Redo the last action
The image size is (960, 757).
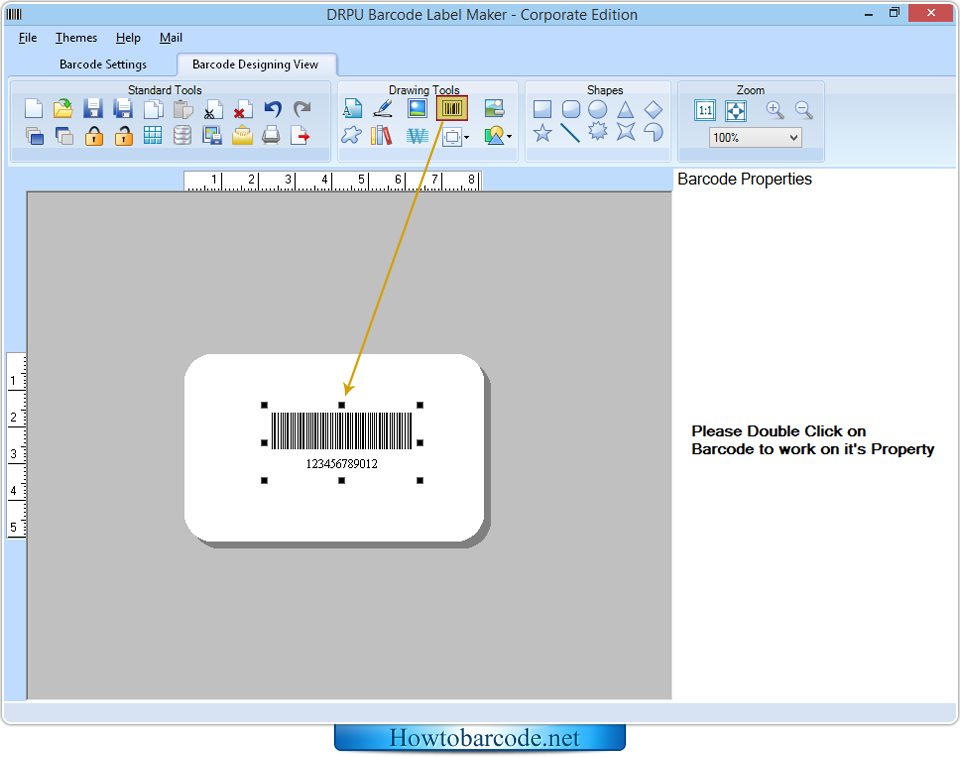[x=302, y=109]
